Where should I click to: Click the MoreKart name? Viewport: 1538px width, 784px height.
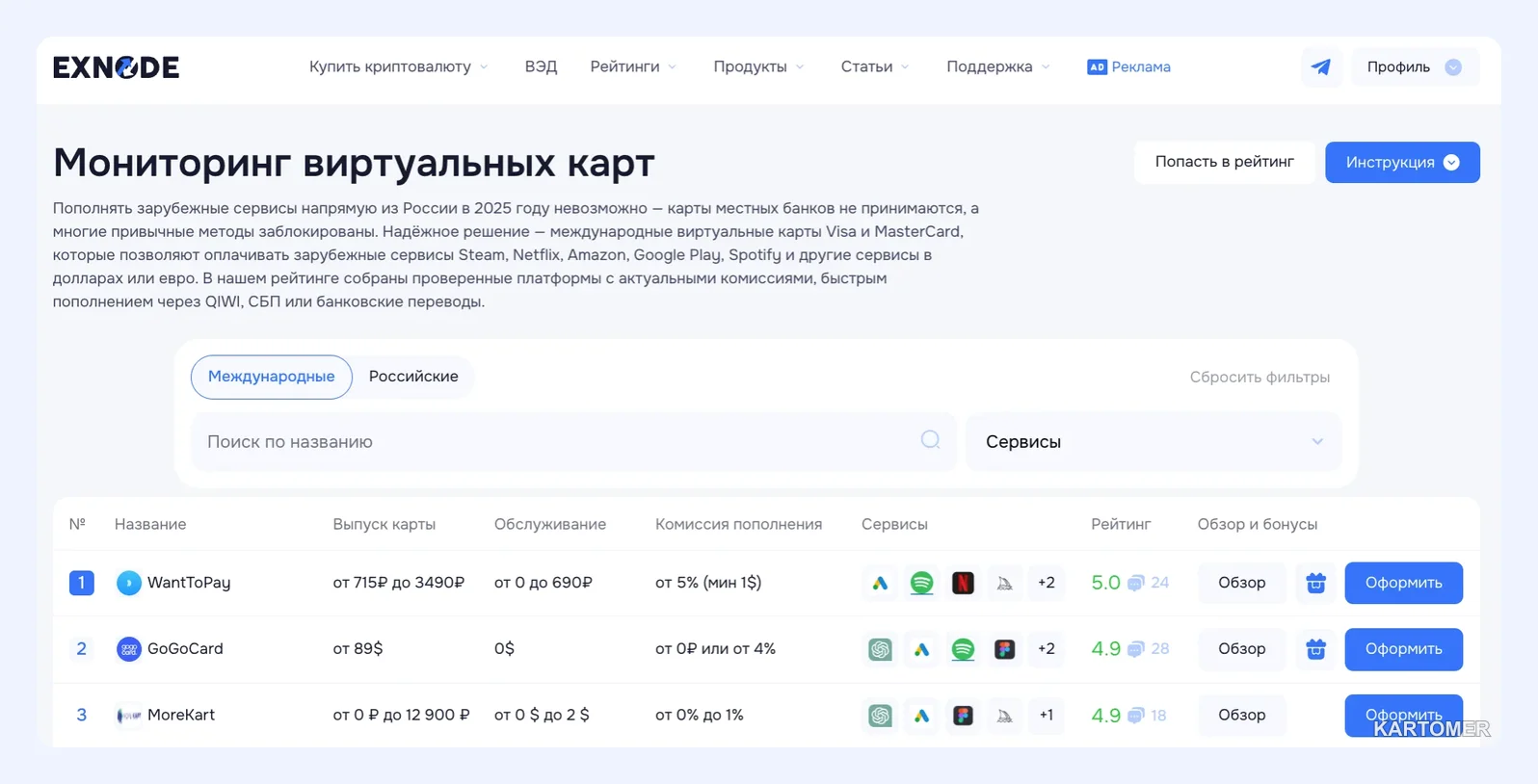pos(181,716)
